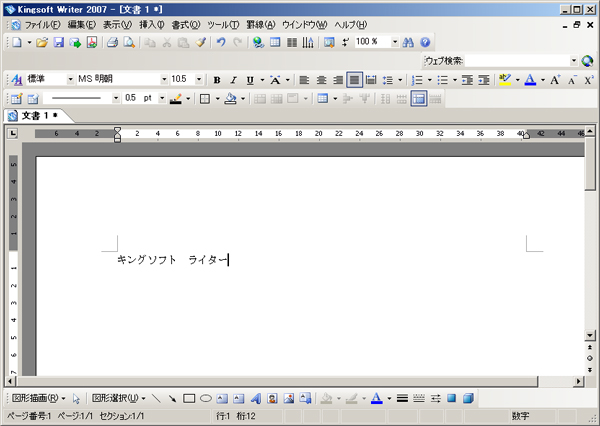
Task: Open the ツール(T) menu
Action: click(223, 25)
